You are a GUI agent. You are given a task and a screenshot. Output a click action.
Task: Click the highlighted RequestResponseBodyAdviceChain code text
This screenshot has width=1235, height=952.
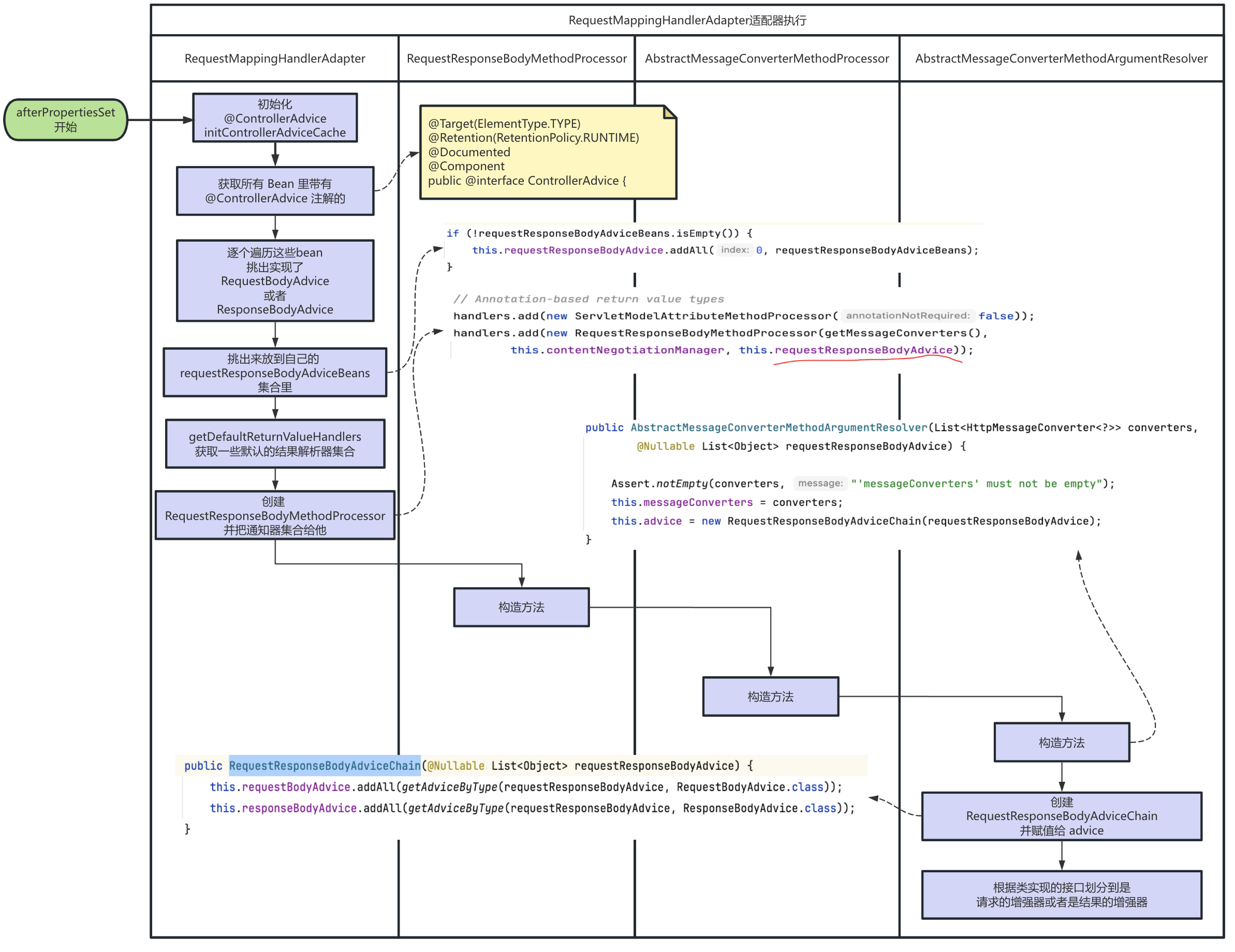(325, 765)
